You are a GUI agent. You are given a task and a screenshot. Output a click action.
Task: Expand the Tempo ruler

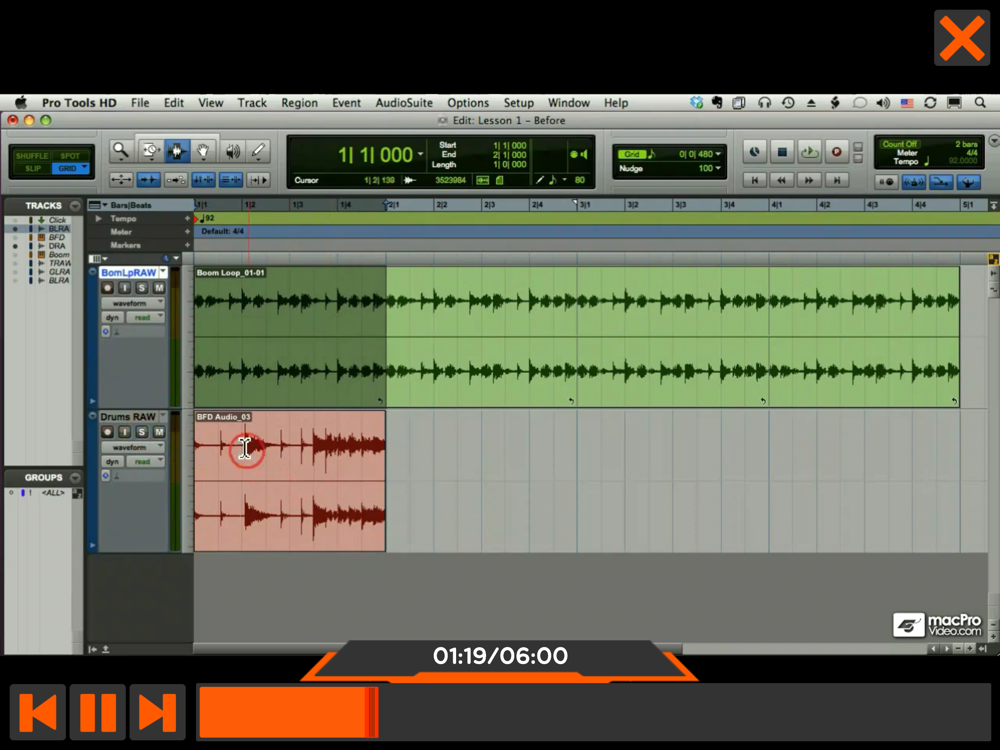[99, 219]
